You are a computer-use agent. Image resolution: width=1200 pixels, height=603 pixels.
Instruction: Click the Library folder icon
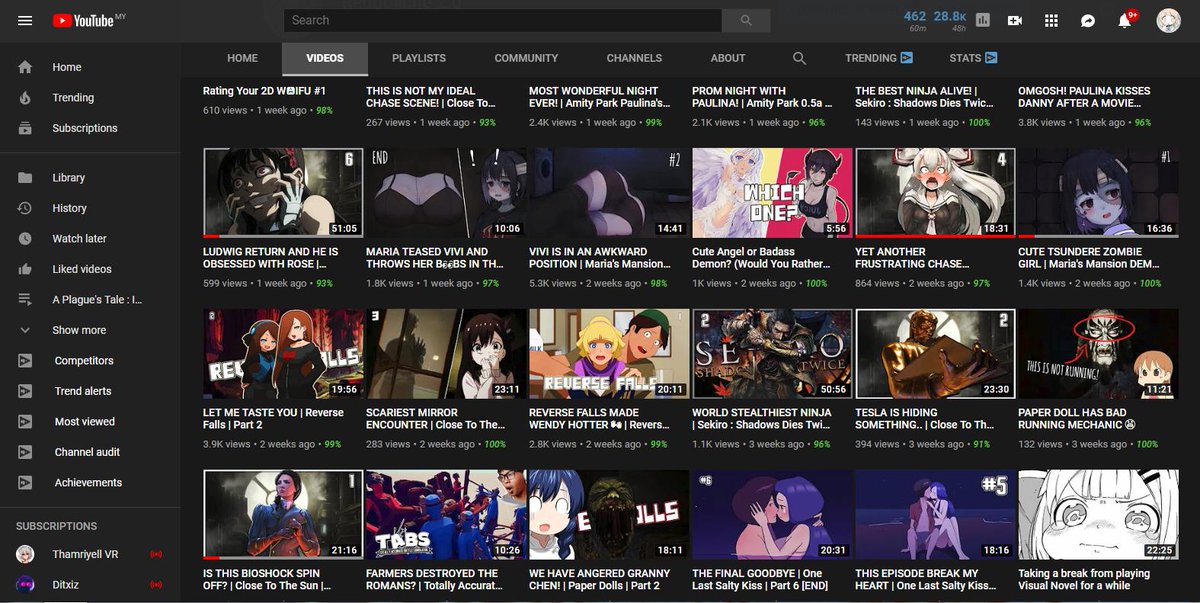(25, 178)
